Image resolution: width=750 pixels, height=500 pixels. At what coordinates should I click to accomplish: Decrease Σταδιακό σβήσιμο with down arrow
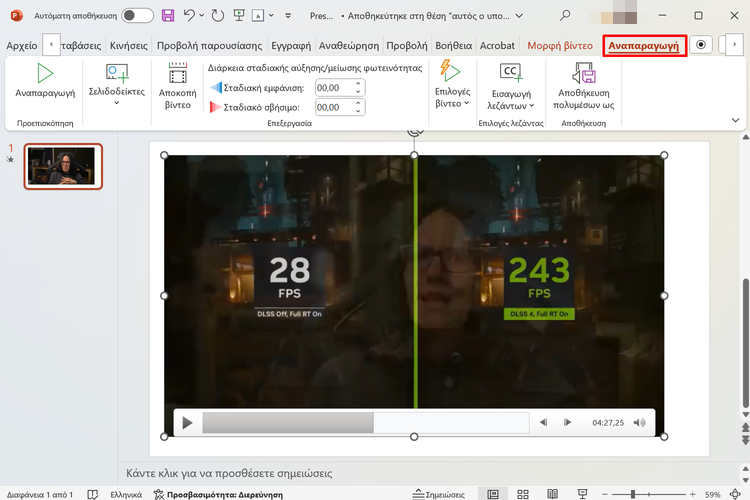(x=358, y=111)
